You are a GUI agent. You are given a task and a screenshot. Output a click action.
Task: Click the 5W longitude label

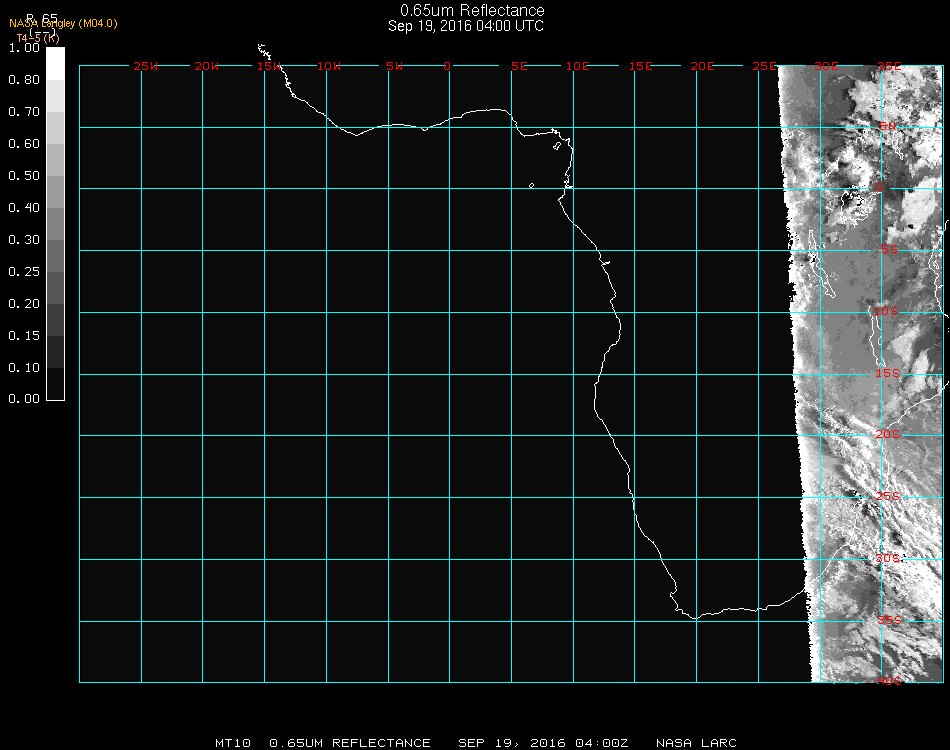tap(394, 66)
